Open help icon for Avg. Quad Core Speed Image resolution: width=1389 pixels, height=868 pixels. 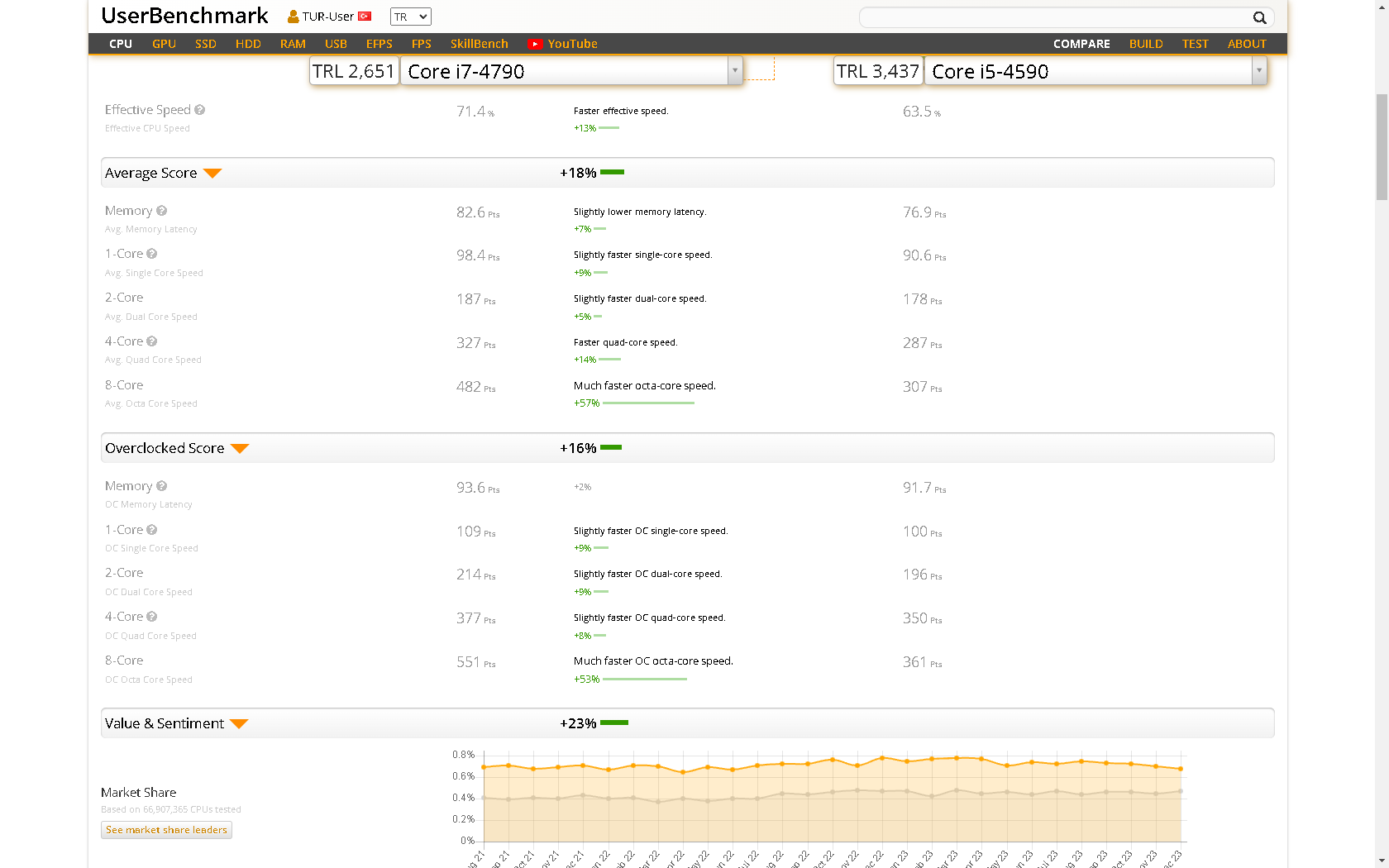[x=152, y=341]
